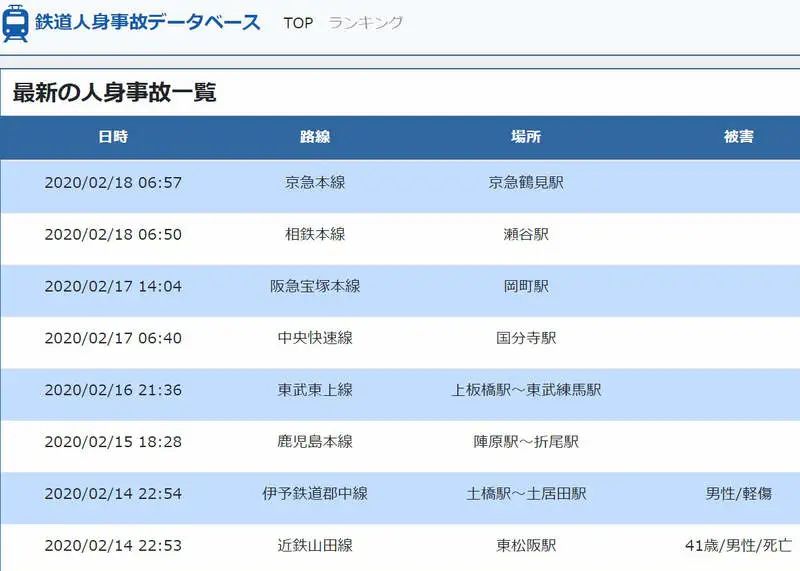Viewport: 800px width, 571px height.
Task: Select the date 2020/02/17 06:40
Action: click(113, 338)
